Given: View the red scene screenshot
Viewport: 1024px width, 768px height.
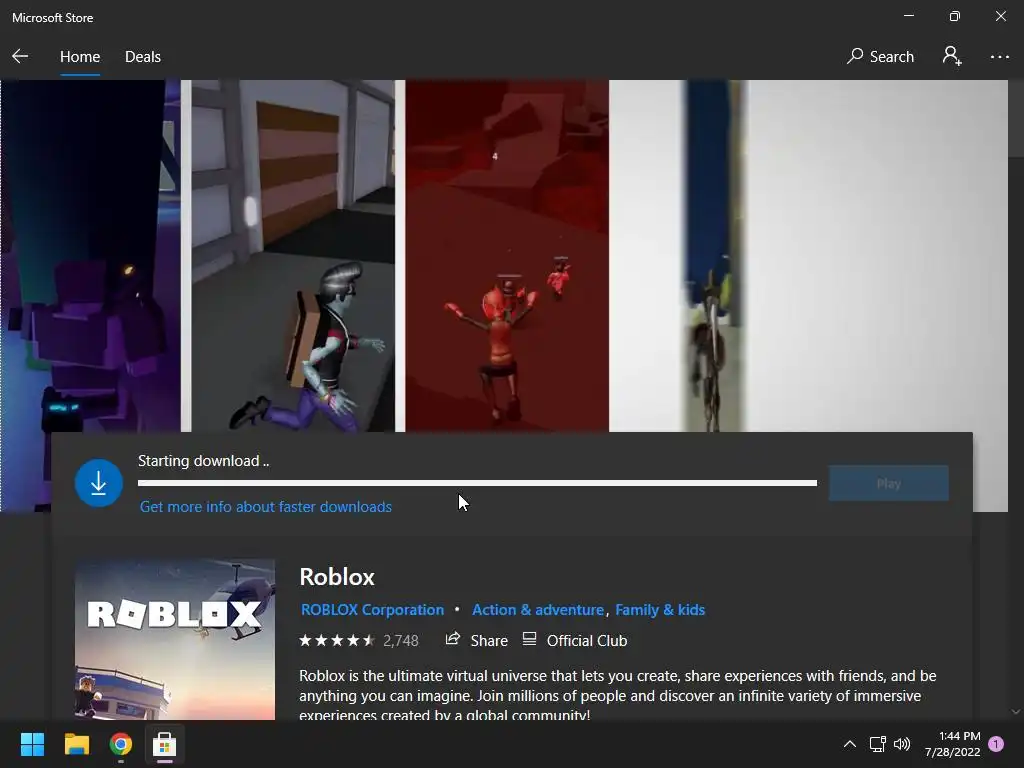Looking at the screenshot, I should pyautogui.click(x=507, y=255).
